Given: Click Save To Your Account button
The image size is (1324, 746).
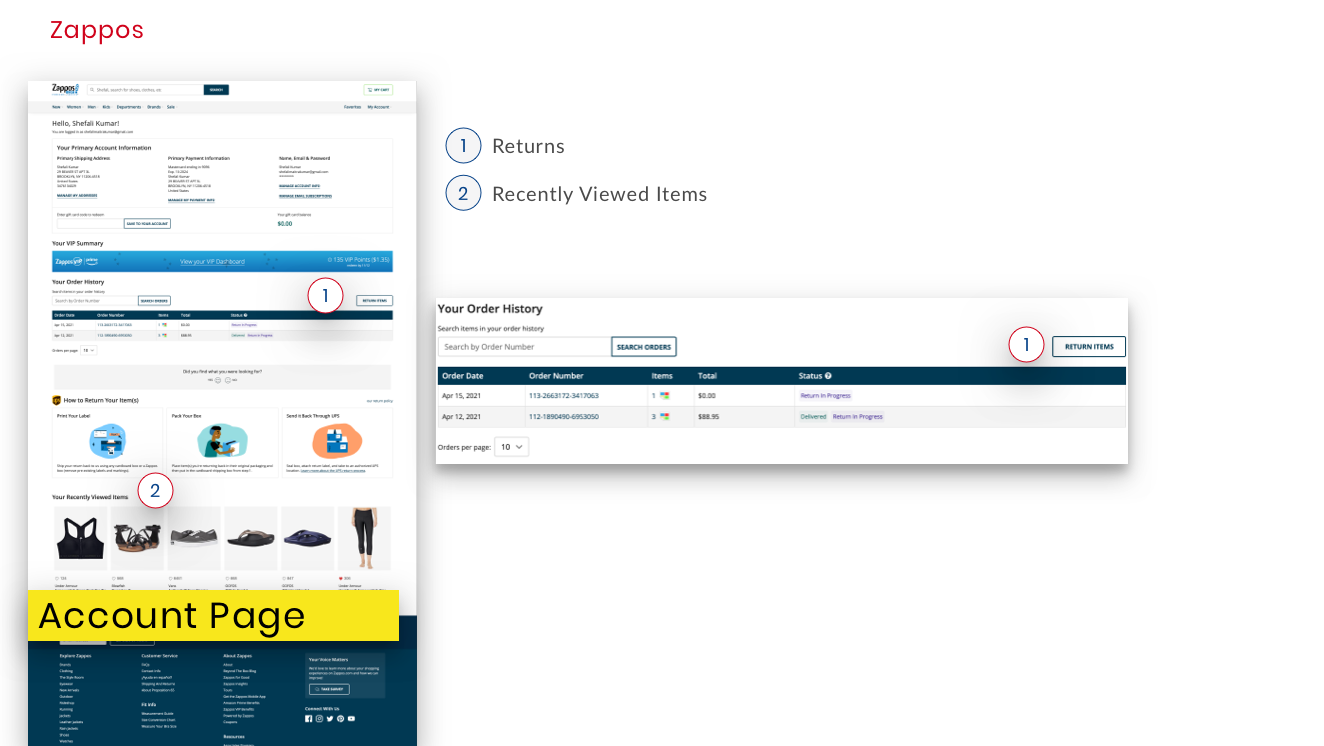Looking at the screenshot, I should click(x=147, y=224).
